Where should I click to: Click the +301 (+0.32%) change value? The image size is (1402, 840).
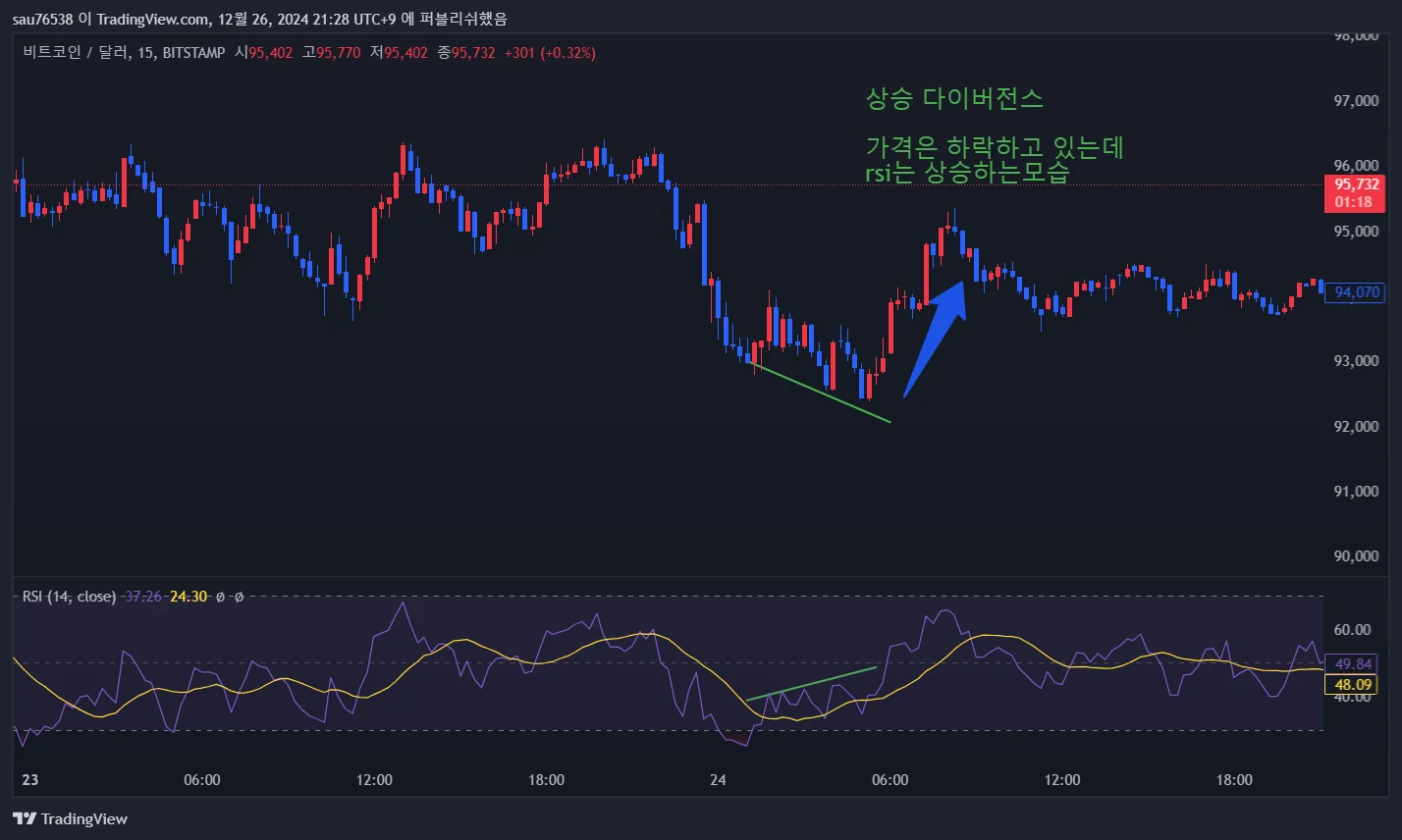tap(549, 53)
